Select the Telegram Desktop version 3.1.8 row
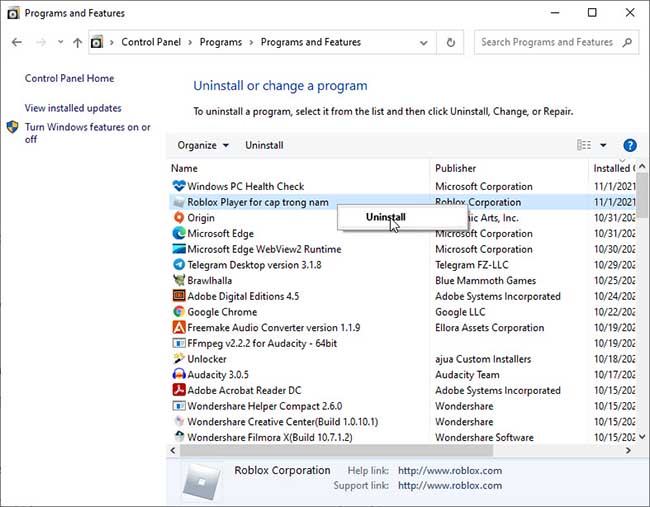The width and height of the screenshot is (650, 507). [402, 264]
